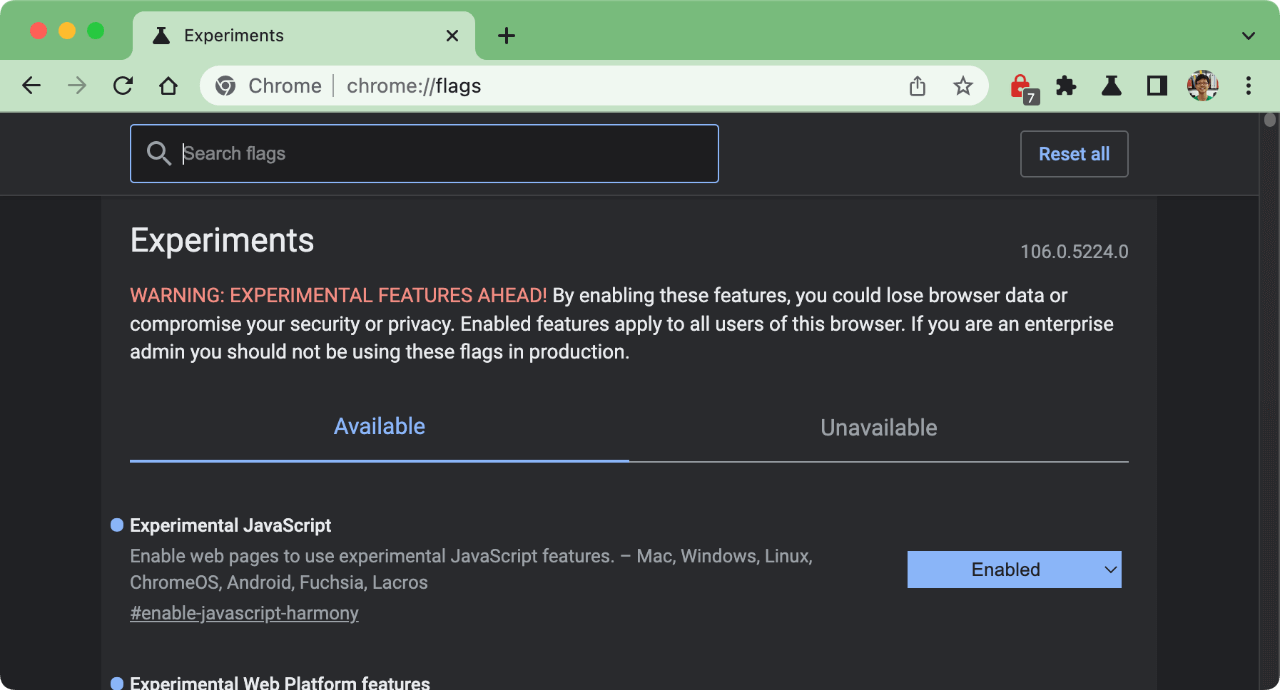
Task: Click the Home button in the toolbar
Action: point(168,86)
